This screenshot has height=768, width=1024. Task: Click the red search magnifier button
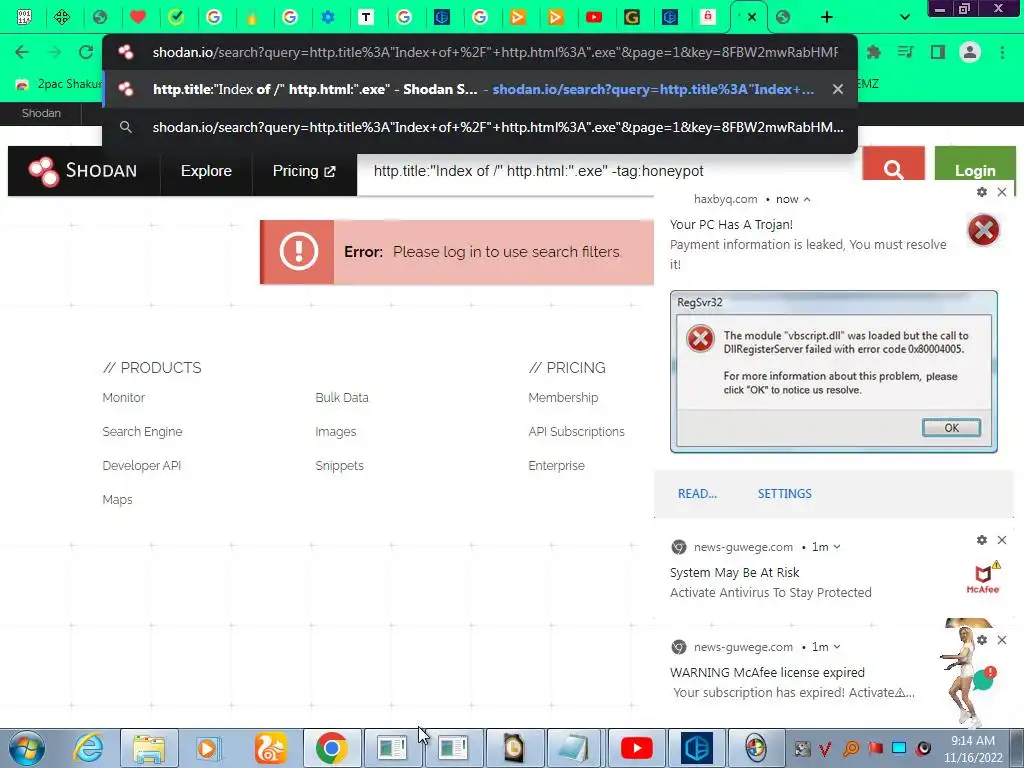click(893, 170)
